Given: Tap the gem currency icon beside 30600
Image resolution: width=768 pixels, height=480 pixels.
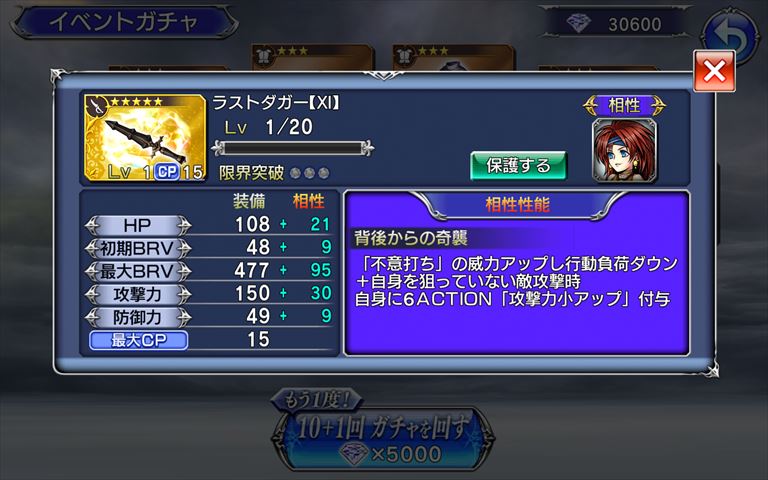Looking at the screenshot, I should pyautogui.click(x=578, y=23).
